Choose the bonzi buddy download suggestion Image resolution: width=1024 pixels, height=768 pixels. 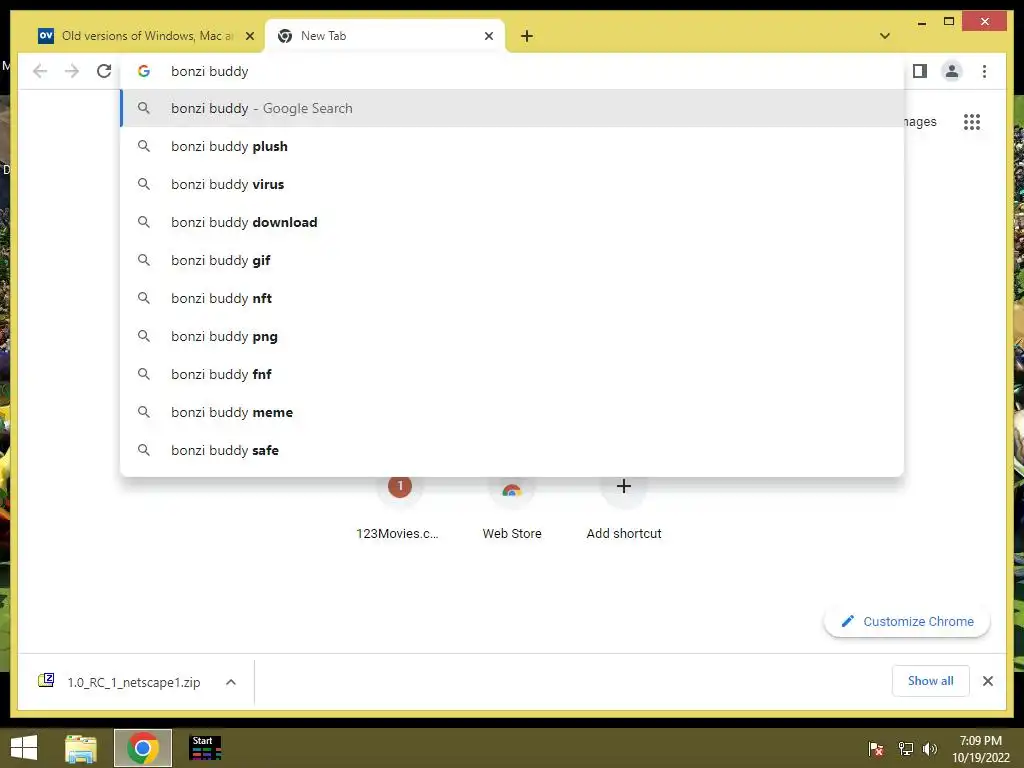coord(512,222)
